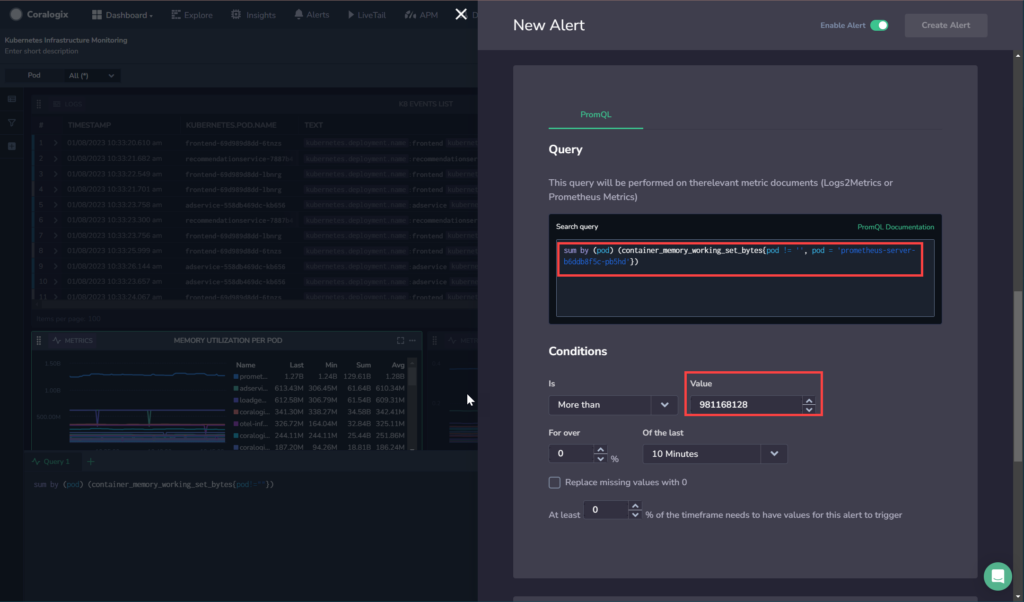Image resolution: width=1024 pixels, height=602 pixels.
Task: Click the filter funnel icon in dashboard sidebar
Action: (x=12, y=123)
